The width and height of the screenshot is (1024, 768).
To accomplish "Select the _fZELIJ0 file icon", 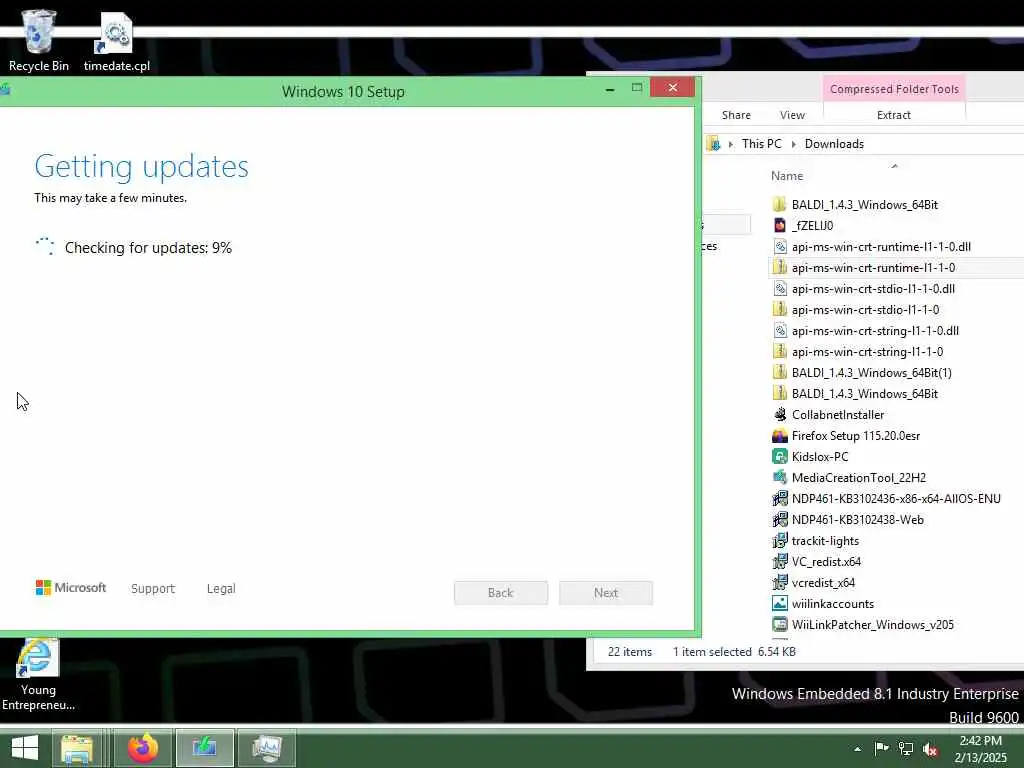I will 779,225.
